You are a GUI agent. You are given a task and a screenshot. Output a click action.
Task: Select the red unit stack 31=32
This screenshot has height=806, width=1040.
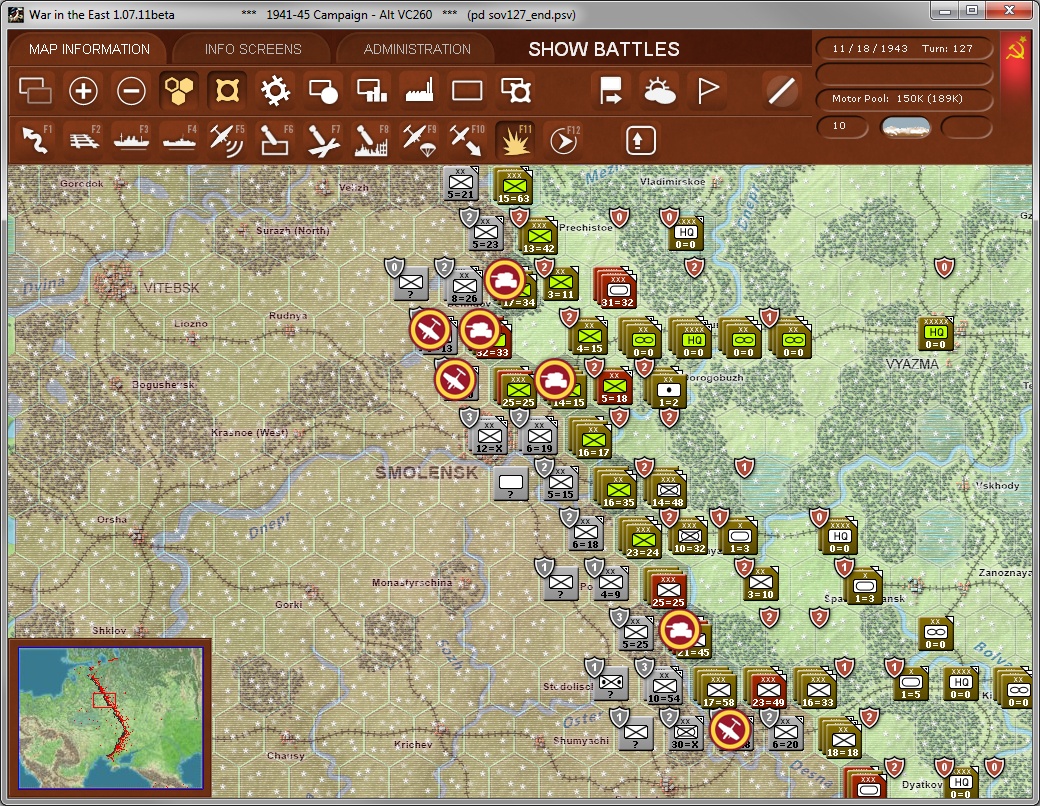point(616,289)
